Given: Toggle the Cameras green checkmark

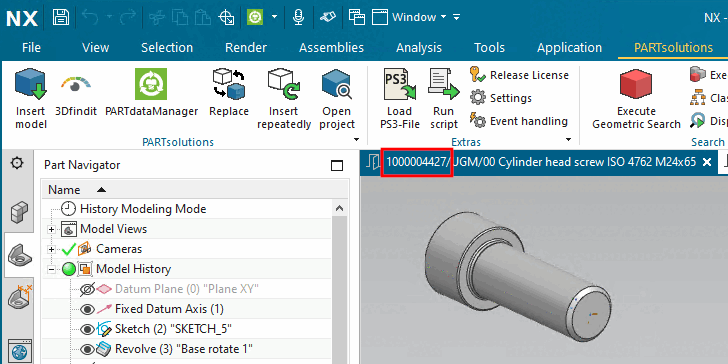Looking at the screenshot, I should pos(68,249).
